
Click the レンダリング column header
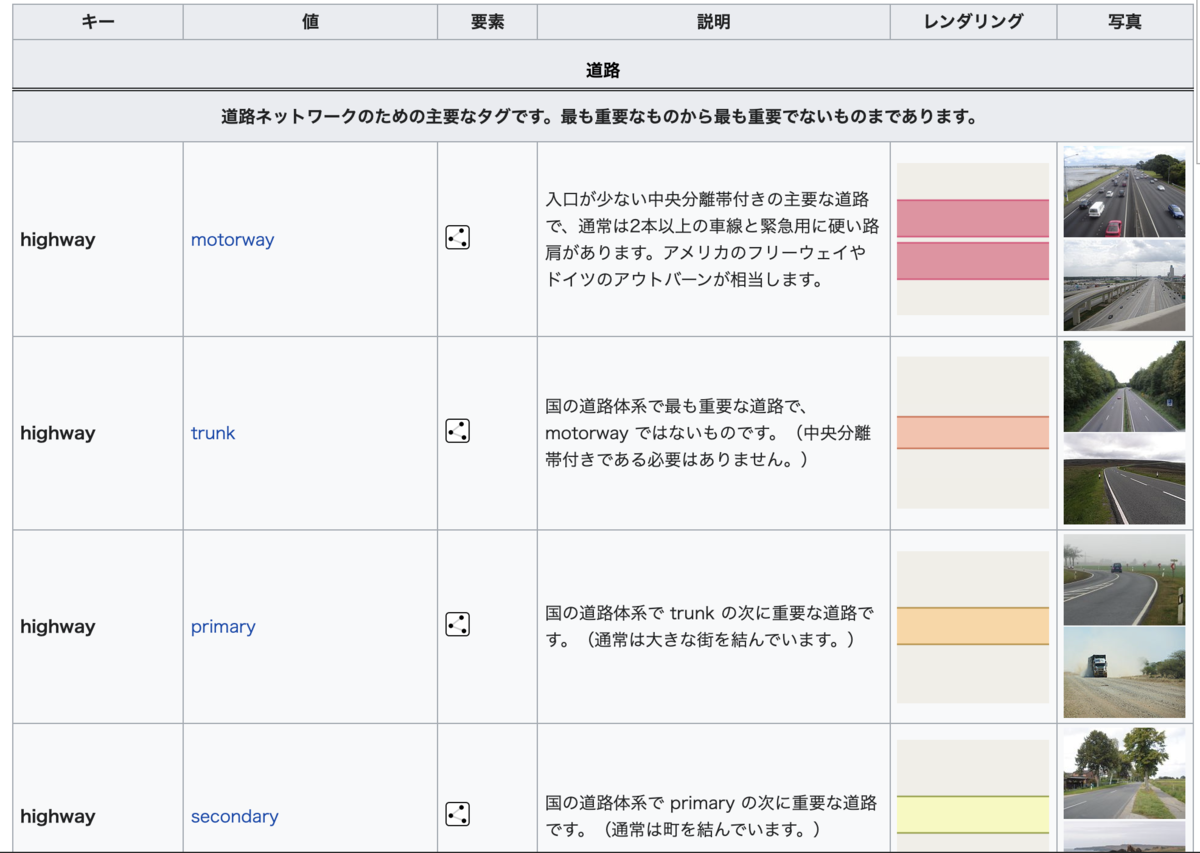coord(973,21)
